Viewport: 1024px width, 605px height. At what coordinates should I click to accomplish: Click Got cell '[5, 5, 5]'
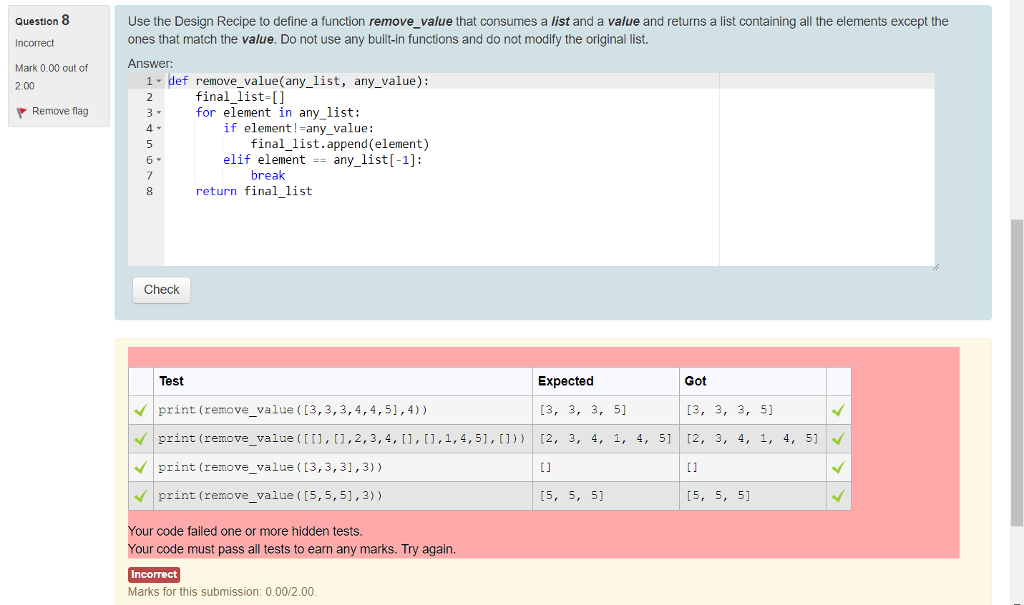point(718,496)
